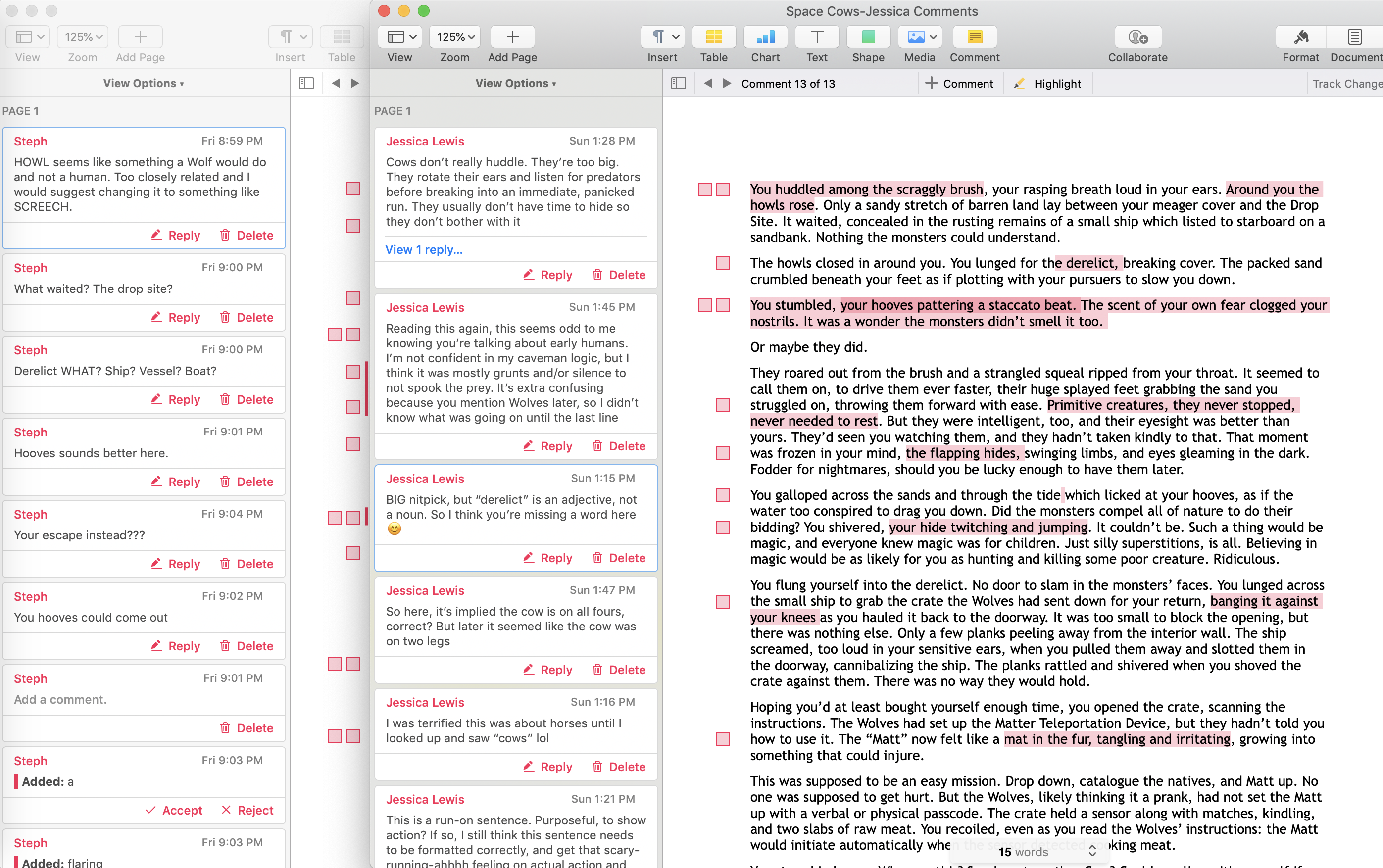Add Page in the front window
Image resolution: width=1383 pixels, height=868 pixels.
513,37
